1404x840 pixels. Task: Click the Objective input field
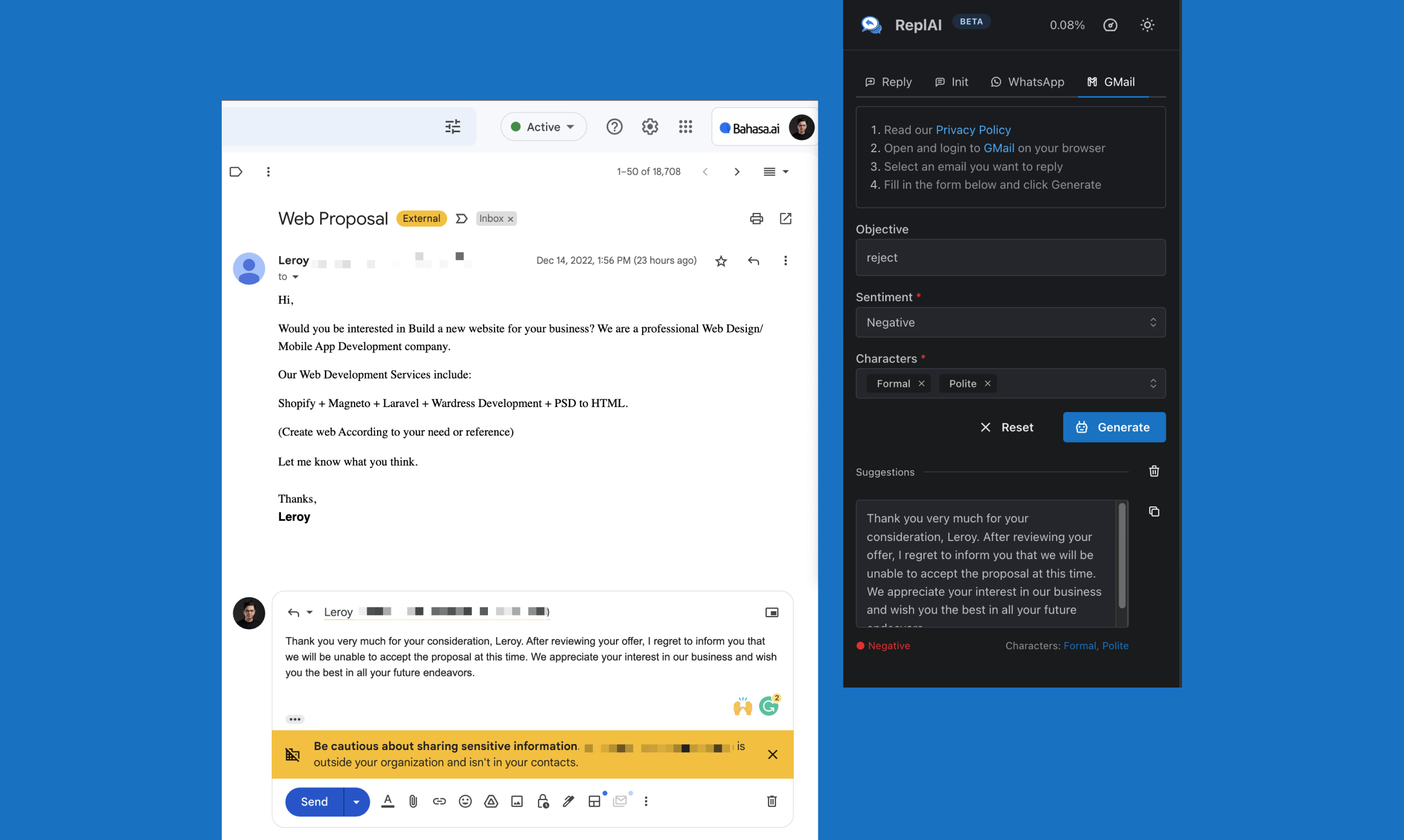pyautogui.click(x=1010, y=257)
